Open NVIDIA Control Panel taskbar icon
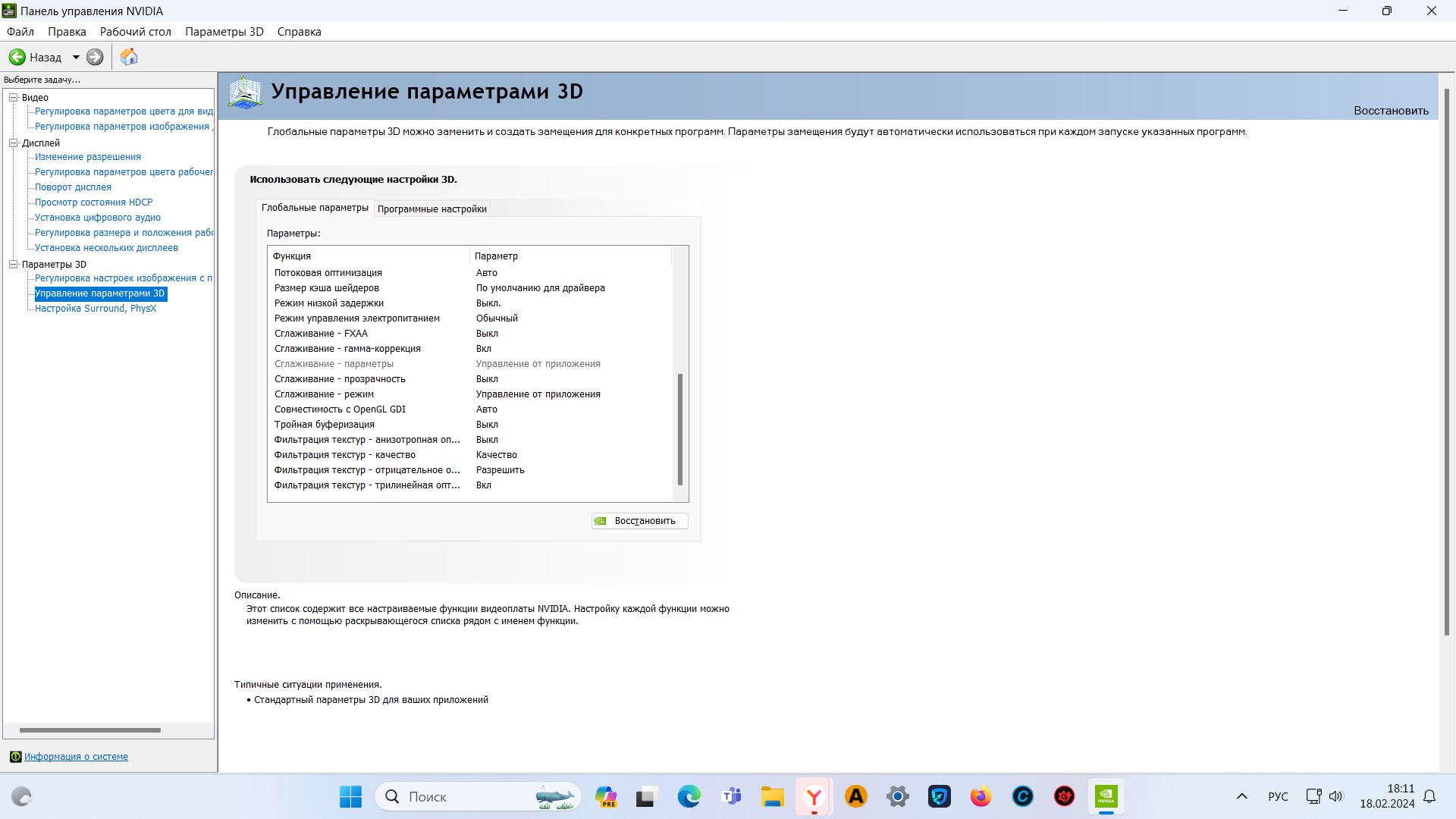The width and height of the screenshot is (1456, 819). (x=1106, y=796)
